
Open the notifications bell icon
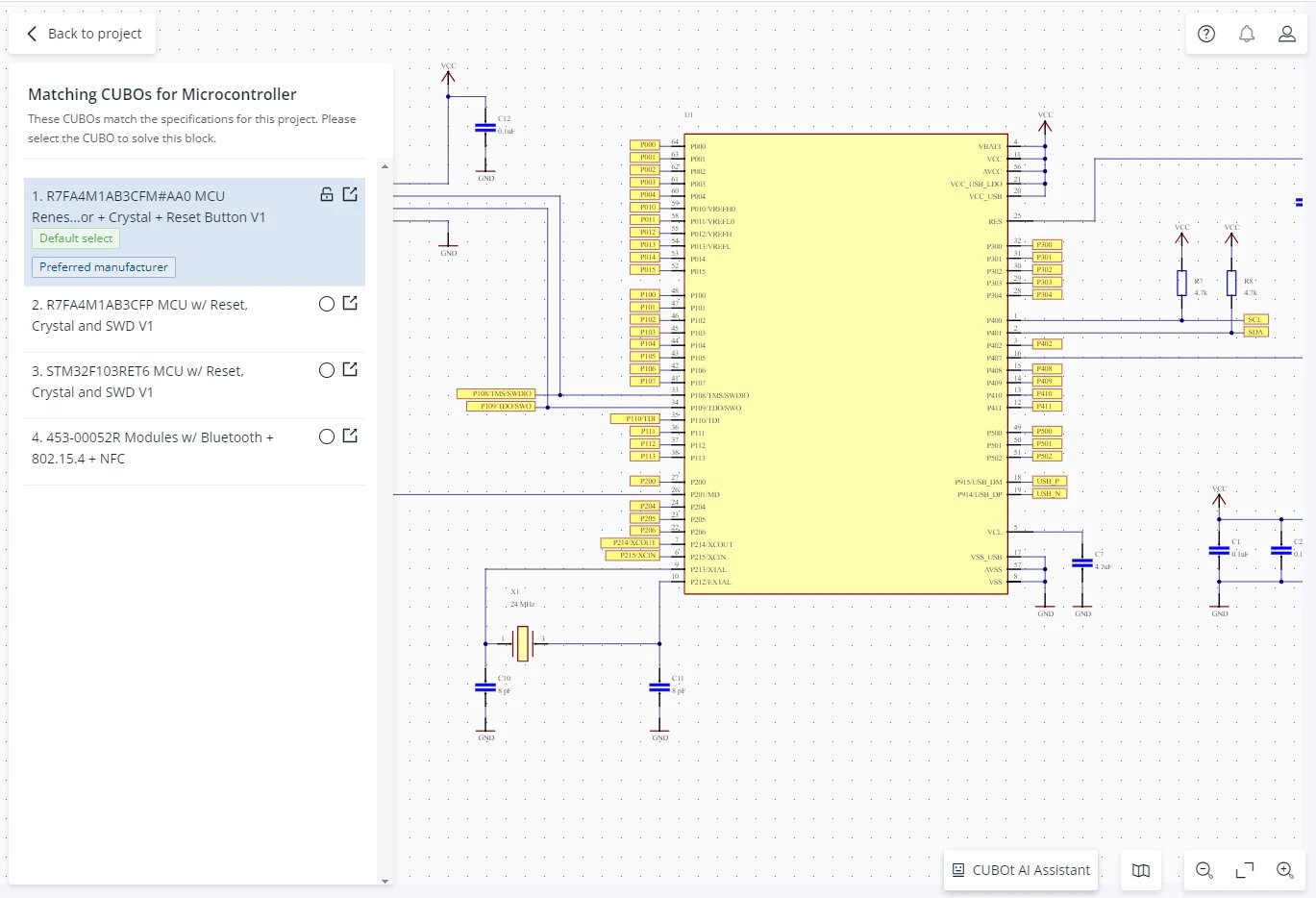pos(1247,34)
